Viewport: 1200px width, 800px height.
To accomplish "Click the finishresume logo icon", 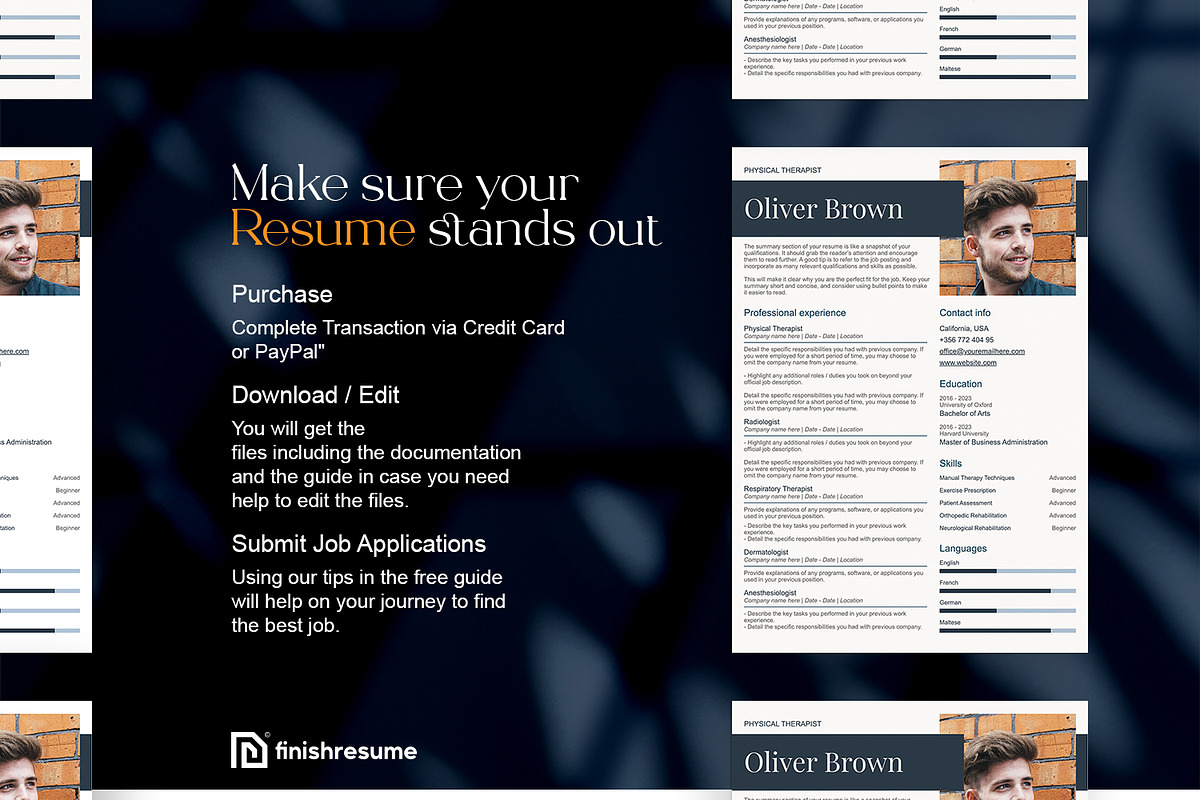I will click(x=249, y=750).
